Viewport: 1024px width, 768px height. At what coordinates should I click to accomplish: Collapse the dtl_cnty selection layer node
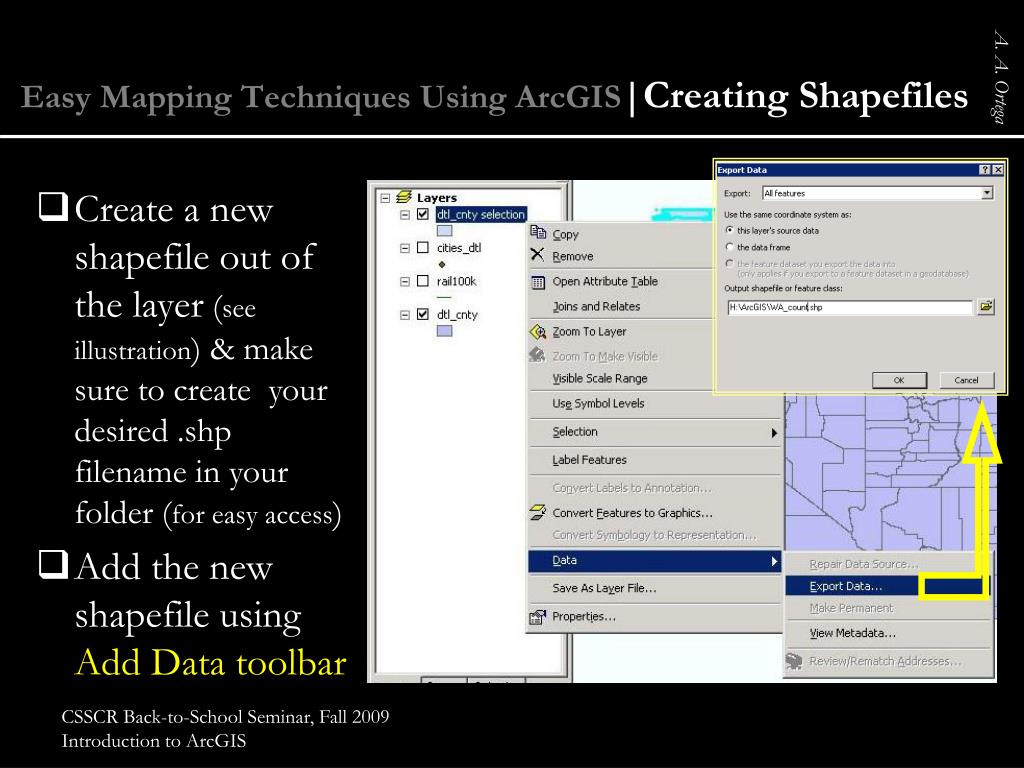pyautogui.click(x=405, y=214)
